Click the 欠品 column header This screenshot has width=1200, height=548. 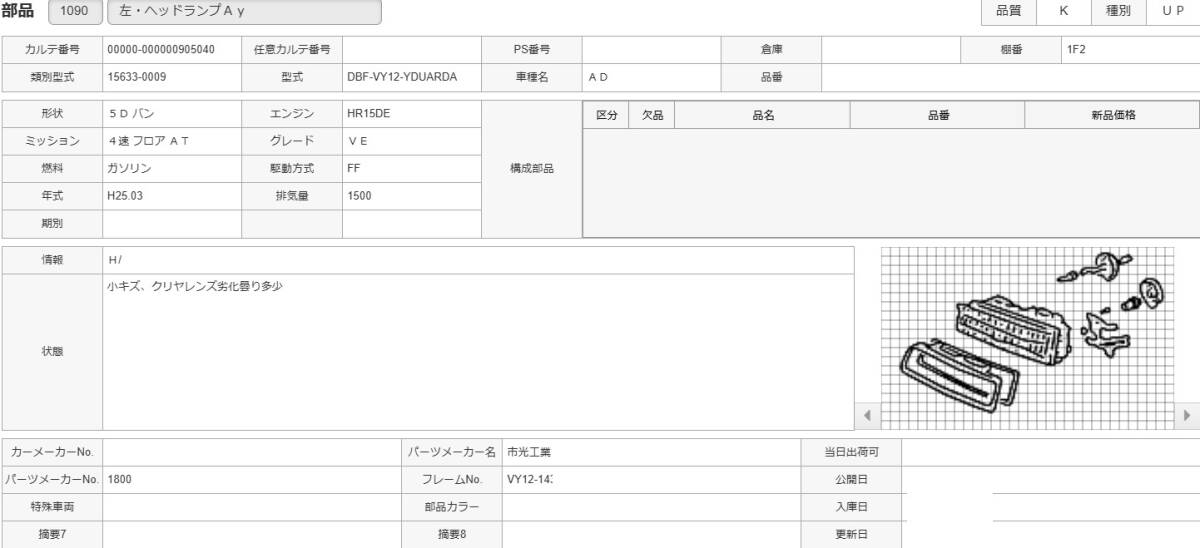click(653, 115)
